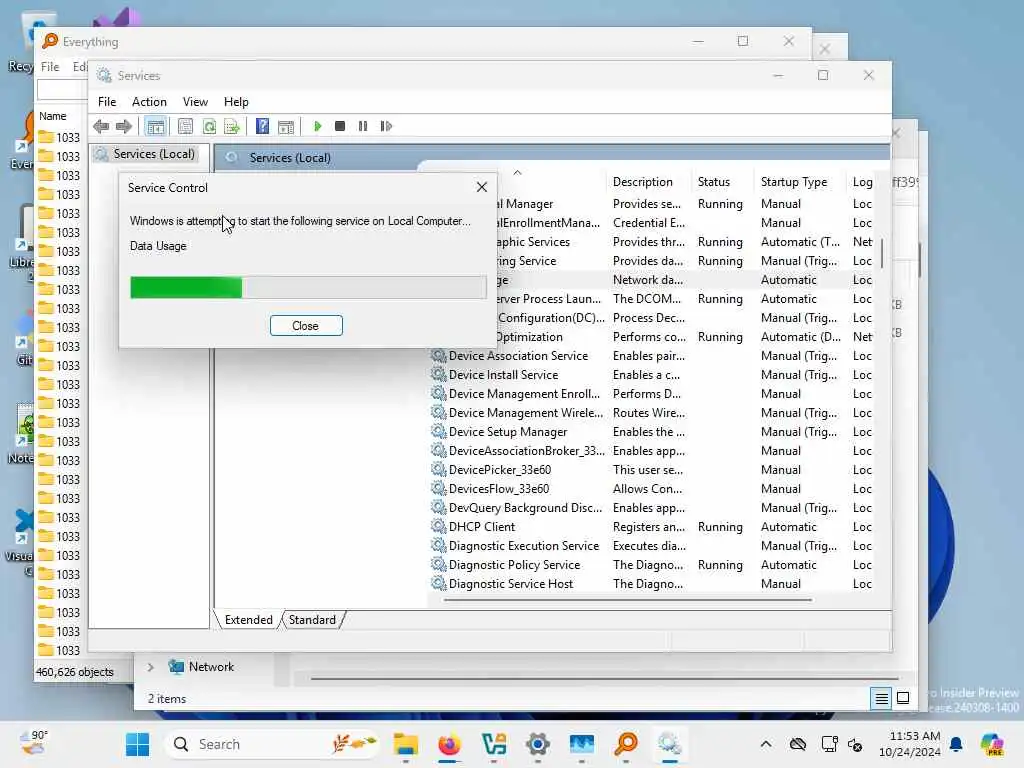Open Help via the blue question icon
Screen dimensions: 1024x768
coord(263,126)
